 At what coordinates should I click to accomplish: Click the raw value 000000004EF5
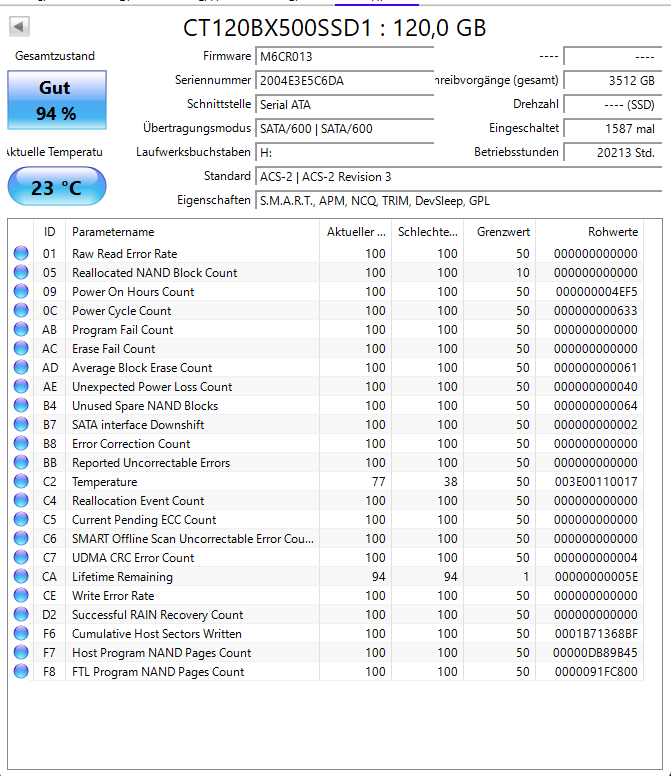click(596, 291)
